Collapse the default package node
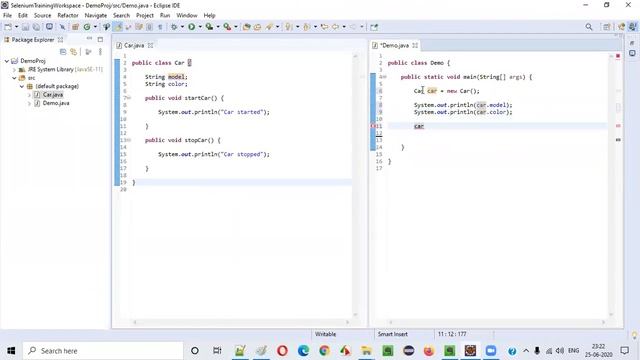This screenshot has height=360, width=640. click(22, 87)
